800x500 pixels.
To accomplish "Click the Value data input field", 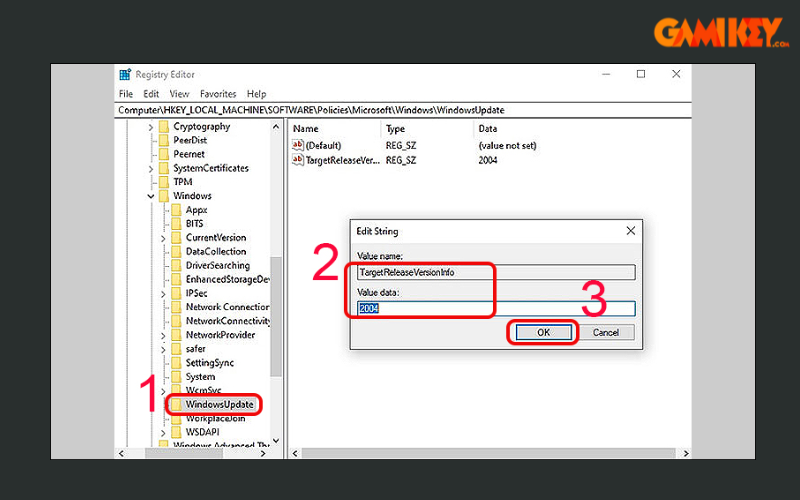I will 496,309.
